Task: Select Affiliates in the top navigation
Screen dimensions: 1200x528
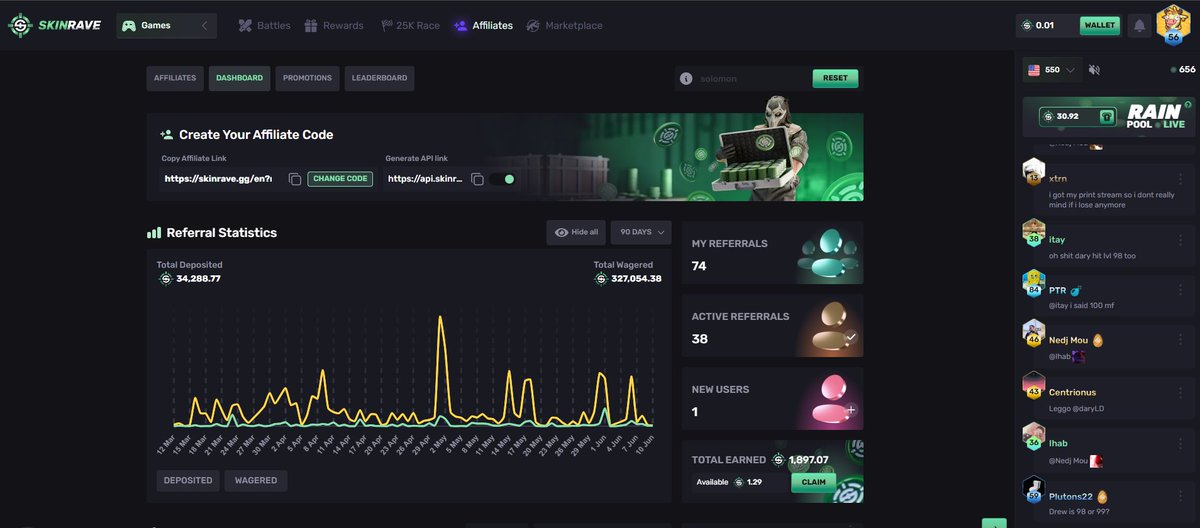Action: pyautogui.click(x=483, y=26)
